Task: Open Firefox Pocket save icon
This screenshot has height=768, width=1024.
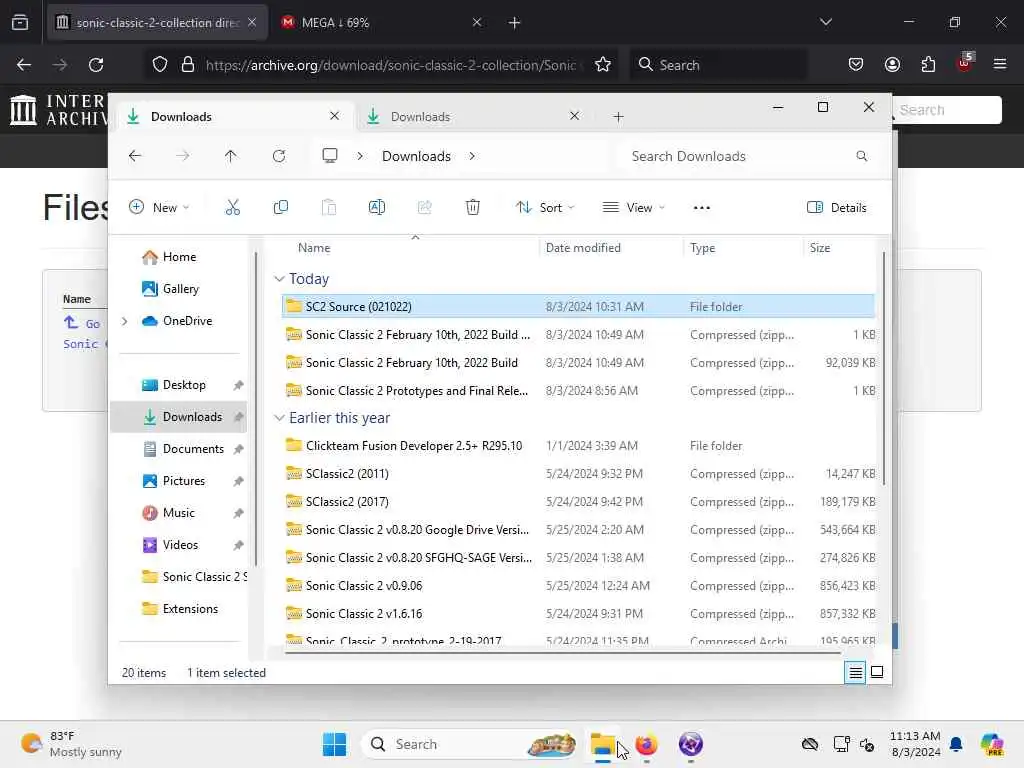Action: pyautogui.click(x=856, y=65)
